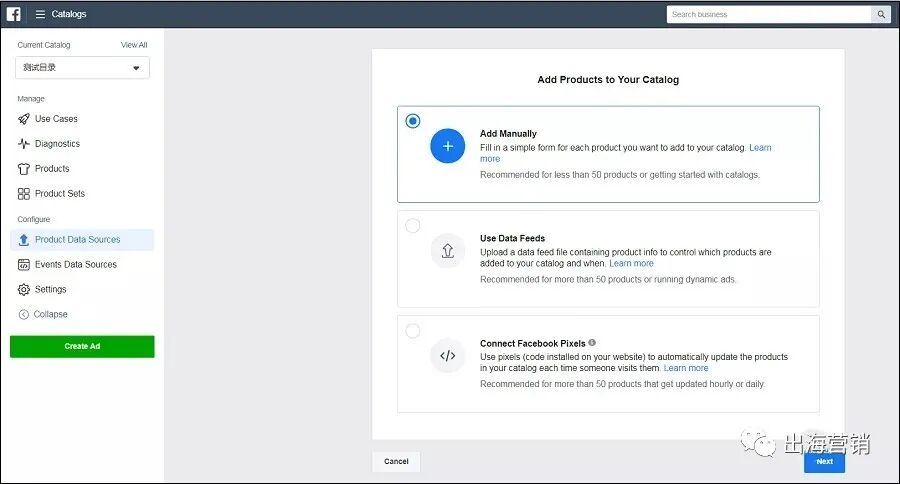Click the blue Next button
900x484 pixels.
click(824, 462)
